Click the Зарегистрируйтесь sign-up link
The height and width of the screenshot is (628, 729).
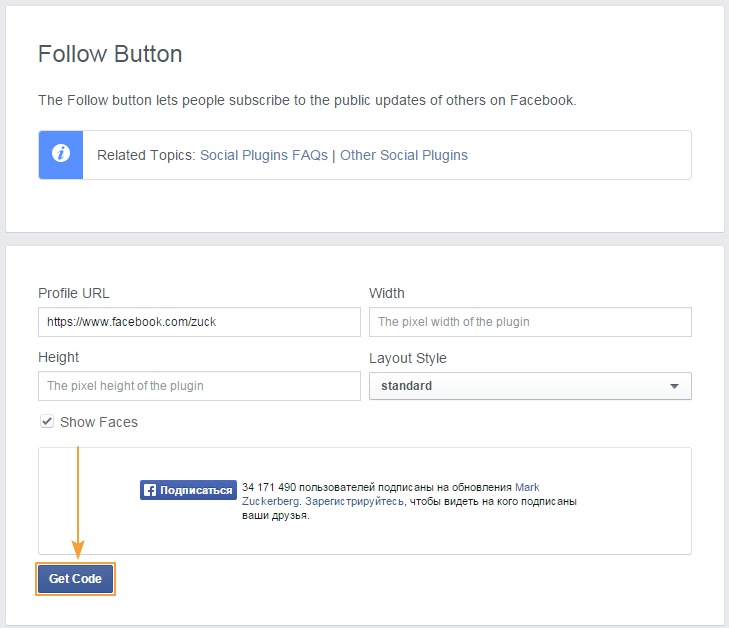(x=354, y=502)
